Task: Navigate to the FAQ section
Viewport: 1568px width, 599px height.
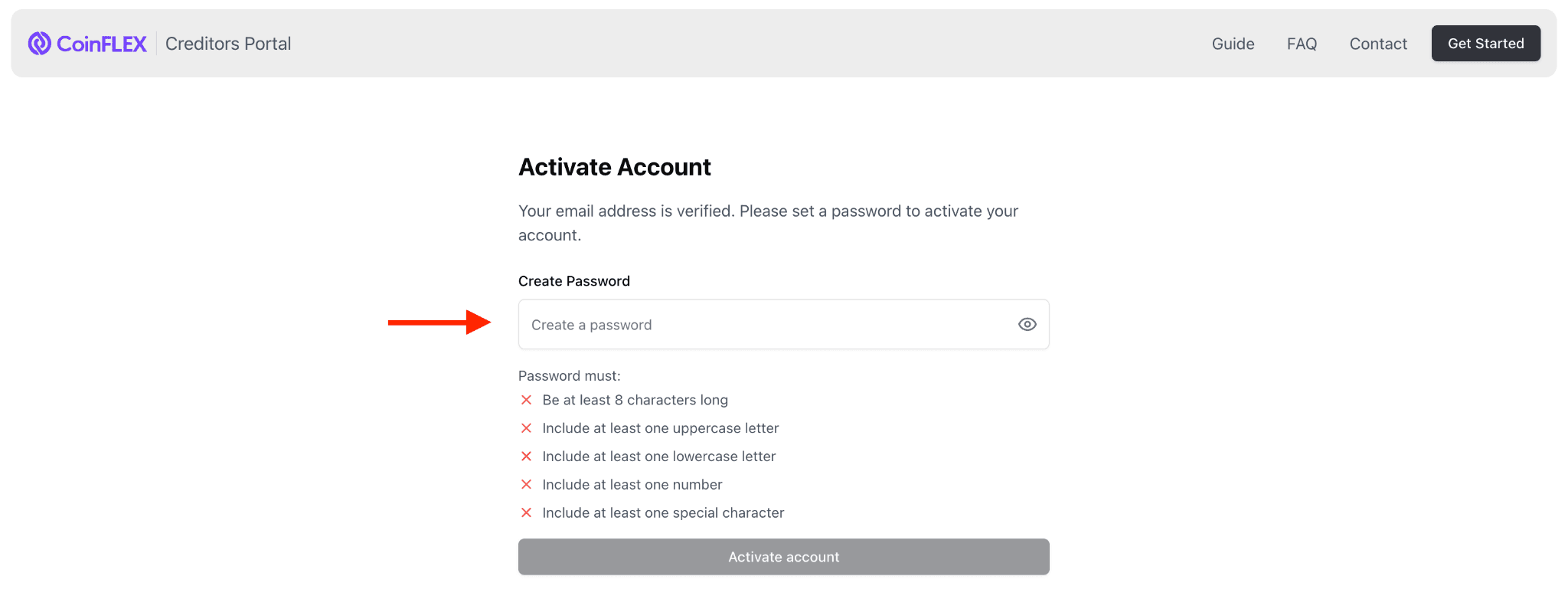Action: point(1302,44)
